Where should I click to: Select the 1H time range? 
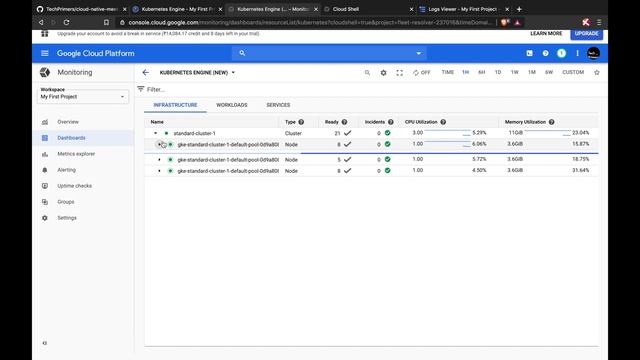coord(465,72)
